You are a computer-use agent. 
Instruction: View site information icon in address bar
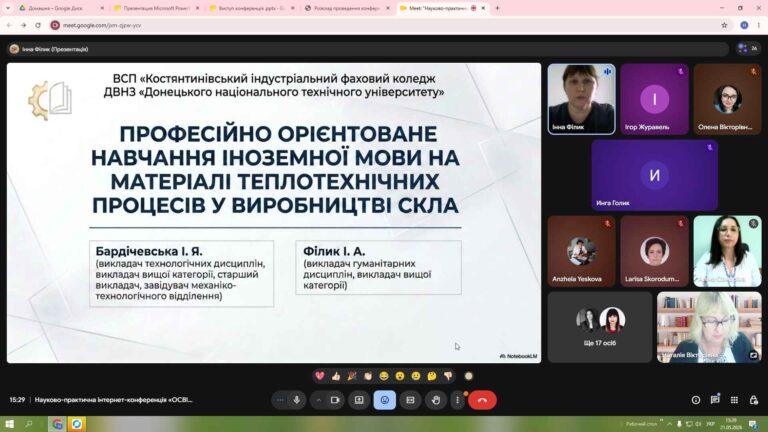click(x=55, y=25)
